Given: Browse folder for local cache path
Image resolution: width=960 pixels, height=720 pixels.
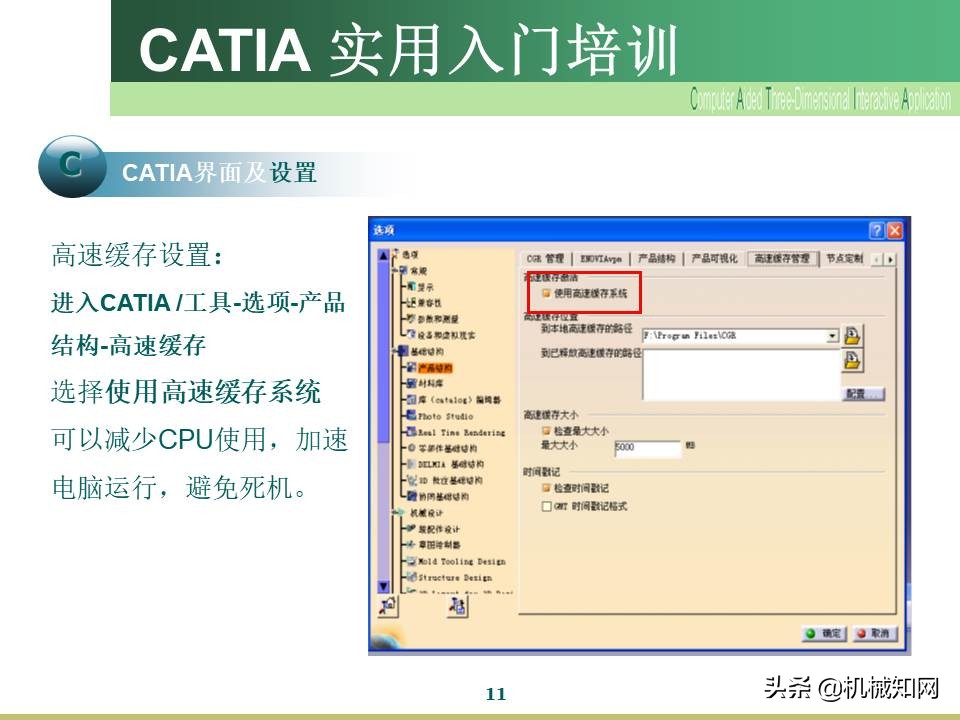Looking at the screenshot, I should (x=852, y=336).
